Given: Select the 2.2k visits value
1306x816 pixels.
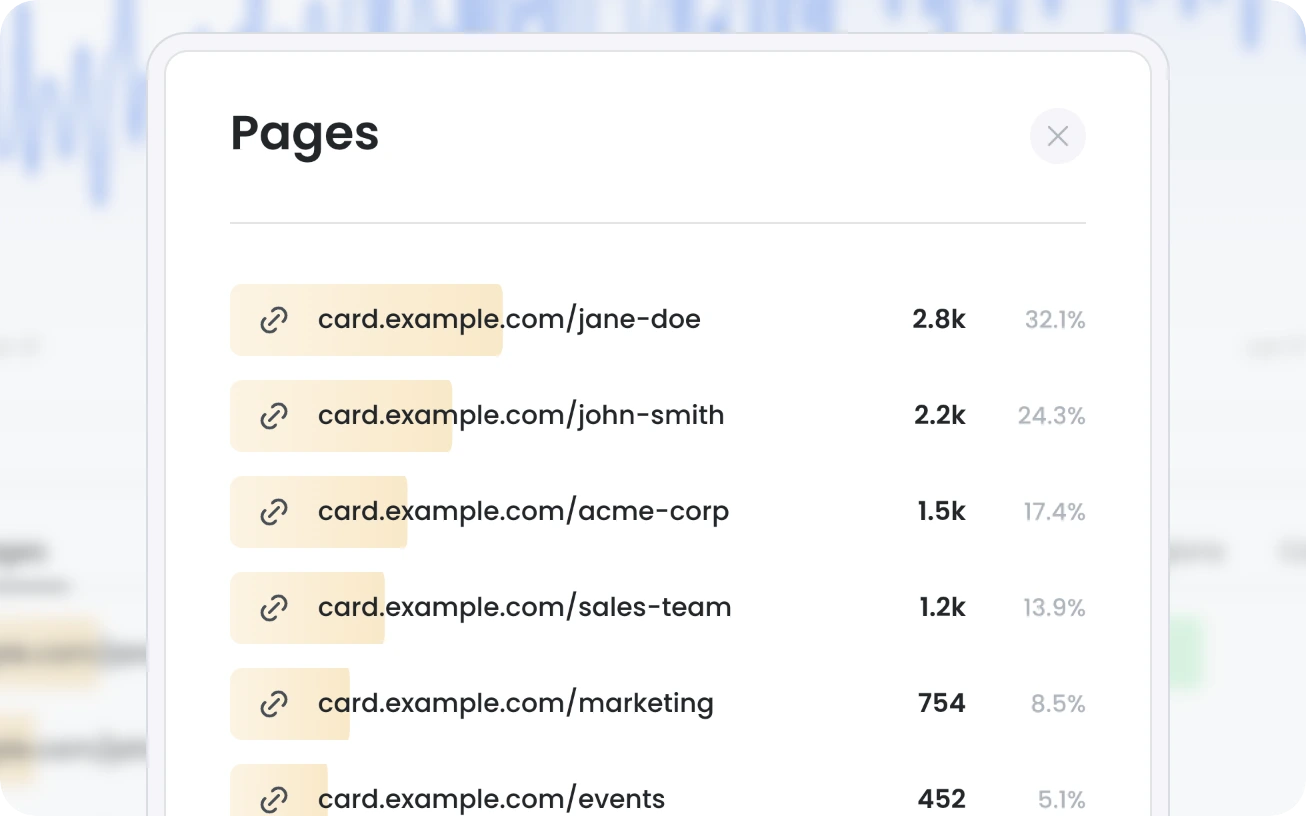Looking at the screenshot, I should [940, 416].
